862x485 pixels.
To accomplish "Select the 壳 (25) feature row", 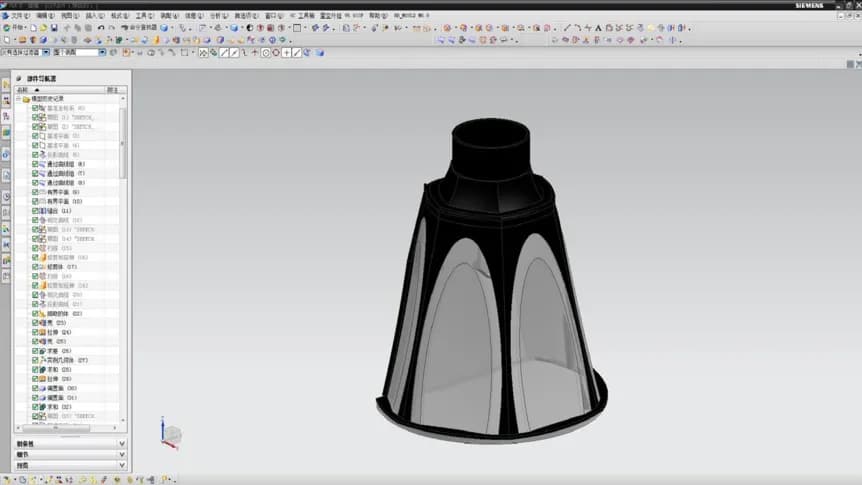I will coord(67,341).
